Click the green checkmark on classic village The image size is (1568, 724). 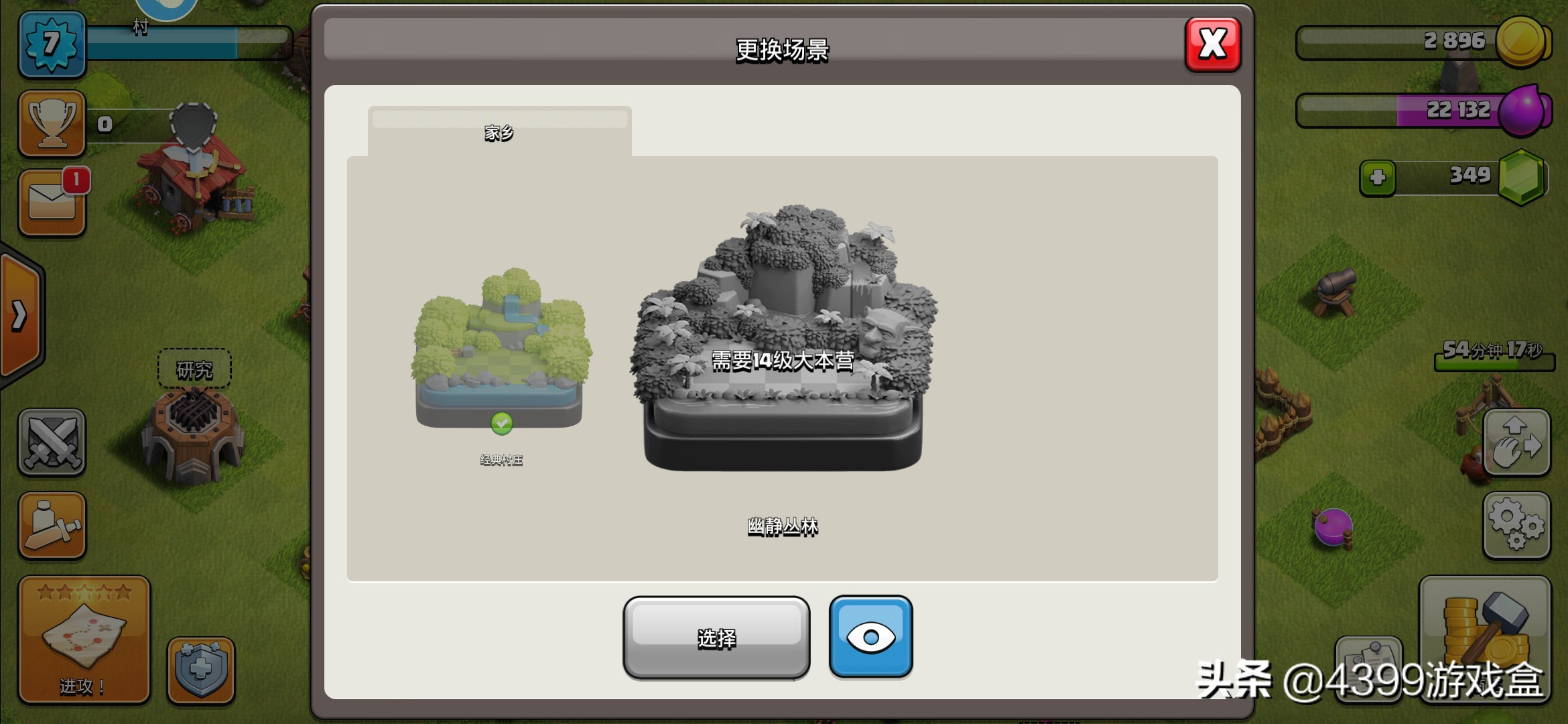point(502,423)
